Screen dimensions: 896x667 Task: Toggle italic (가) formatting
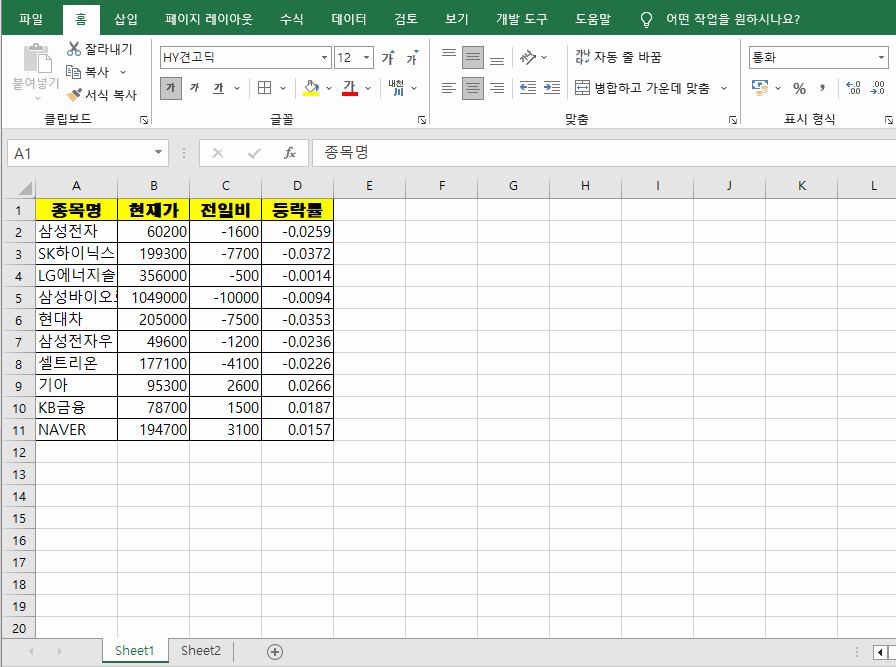[x=194, y=88]
